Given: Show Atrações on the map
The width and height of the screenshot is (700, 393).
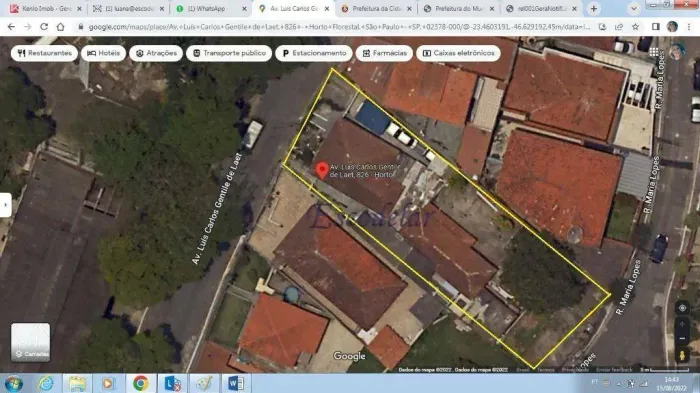Looking at the screenshot, I should click(156, 53).
